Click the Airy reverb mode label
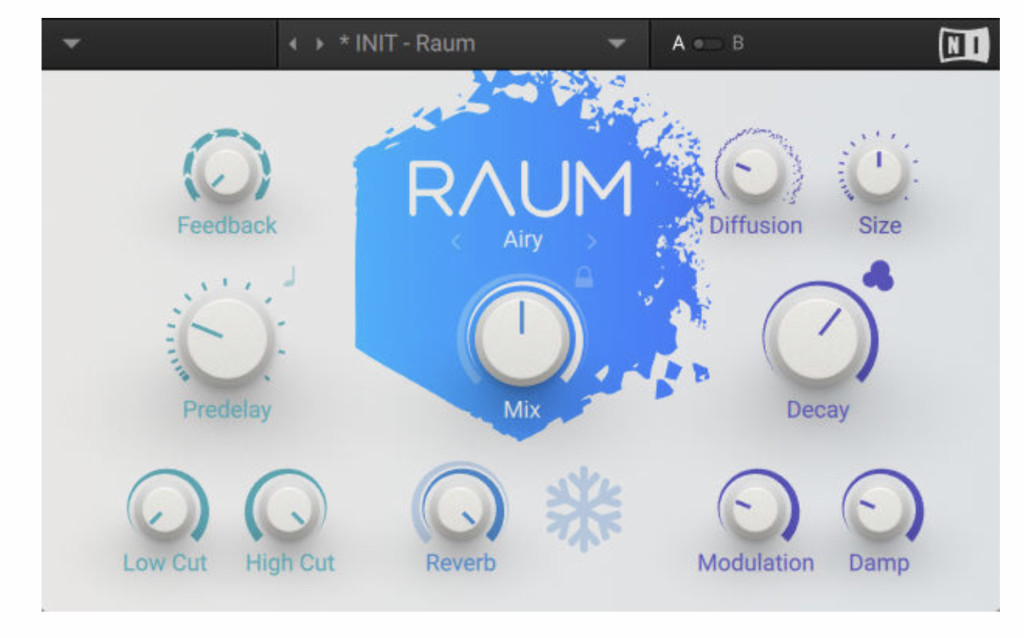 coord(522,241)
